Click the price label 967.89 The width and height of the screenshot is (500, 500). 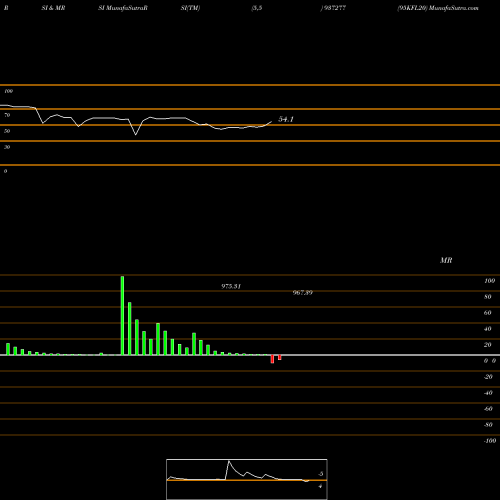click(x=303, y=293)
